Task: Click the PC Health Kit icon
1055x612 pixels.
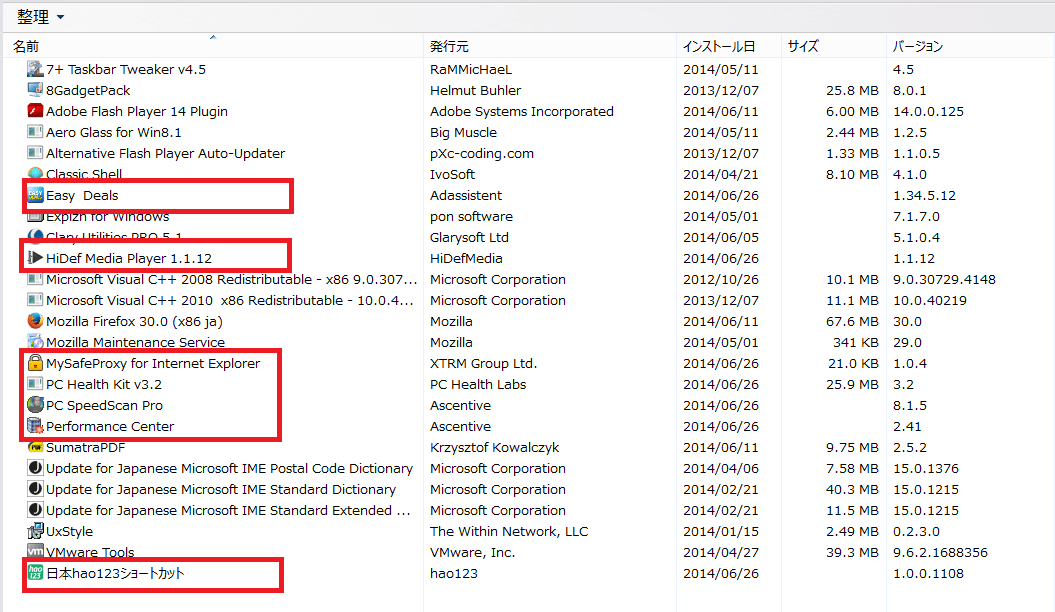Action: point(35,383)
